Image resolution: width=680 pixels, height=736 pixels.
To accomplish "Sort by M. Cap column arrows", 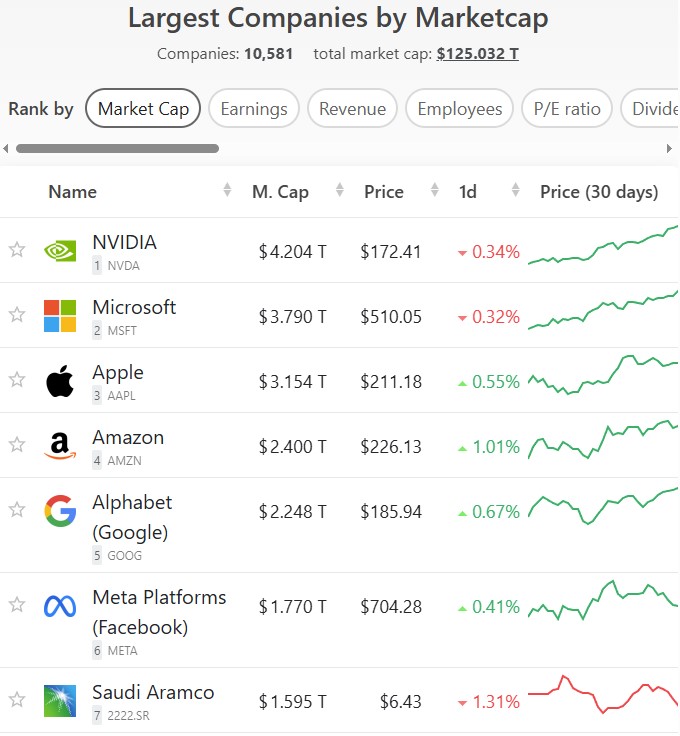I will (340, 190).
